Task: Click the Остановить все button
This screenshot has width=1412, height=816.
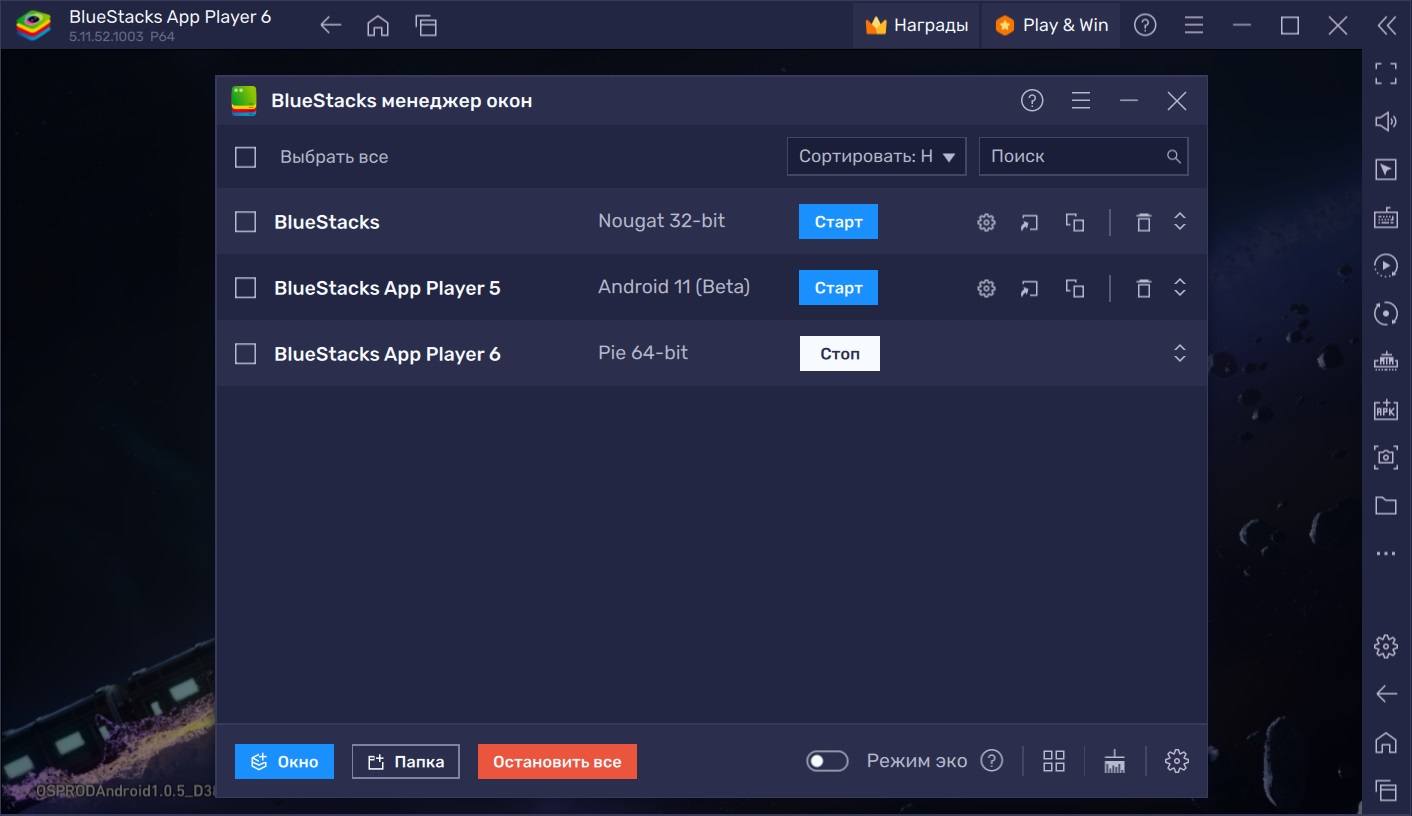Action: [x=557, y=762]
